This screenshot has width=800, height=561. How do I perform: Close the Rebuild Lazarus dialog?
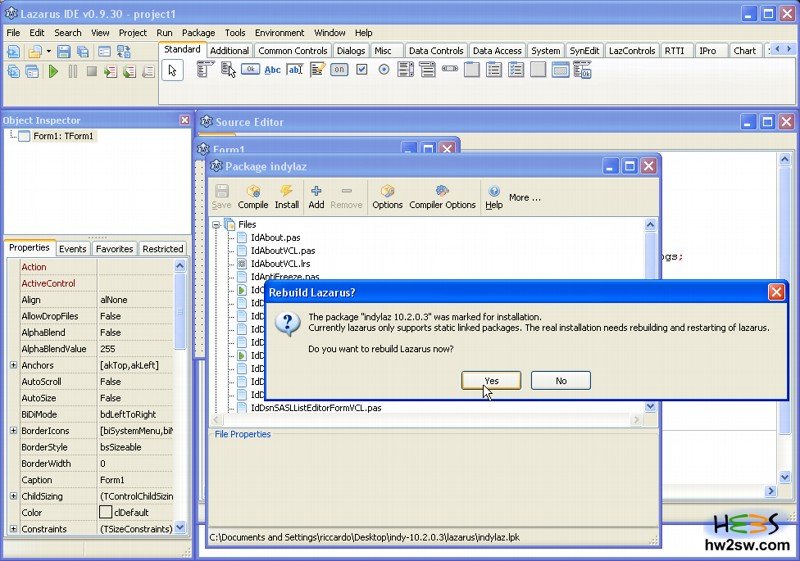click(x=776, y=292)
